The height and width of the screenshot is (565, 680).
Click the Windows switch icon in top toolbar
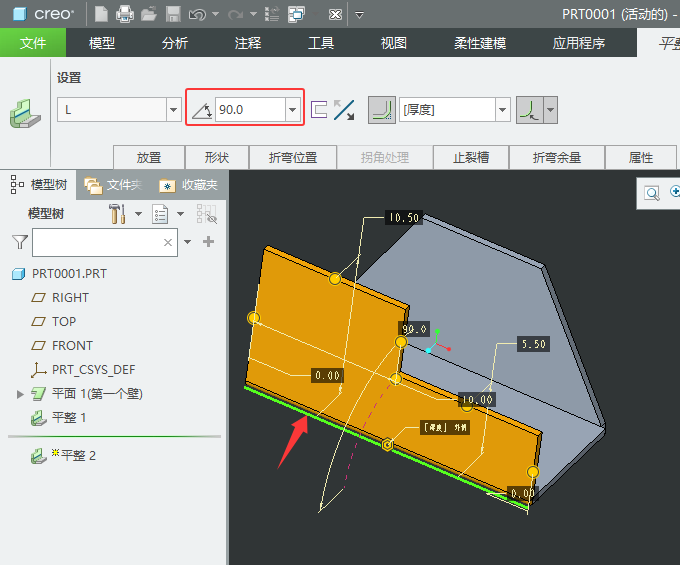coord(297,14)
